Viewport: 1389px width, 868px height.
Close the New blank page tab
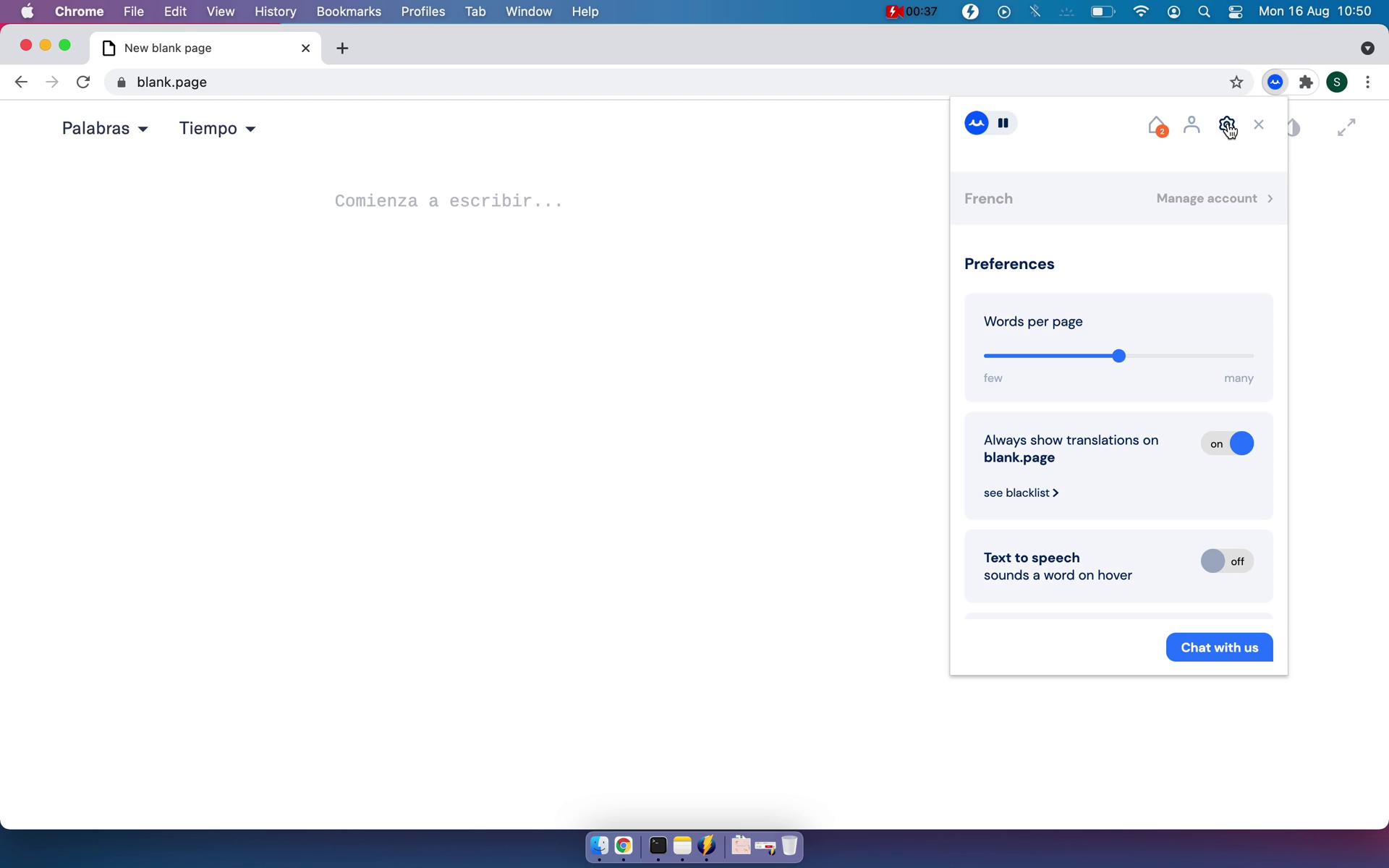(305, 48)
